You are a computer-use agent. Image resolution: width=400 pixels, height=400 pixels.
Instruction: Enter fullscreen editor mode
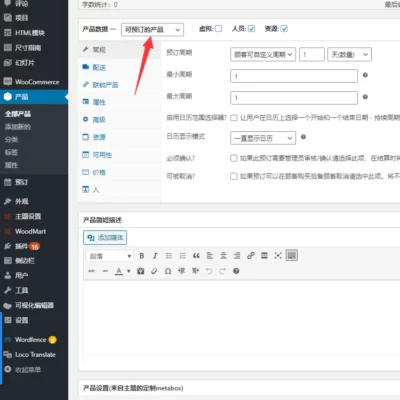click(x=278, y=256)
